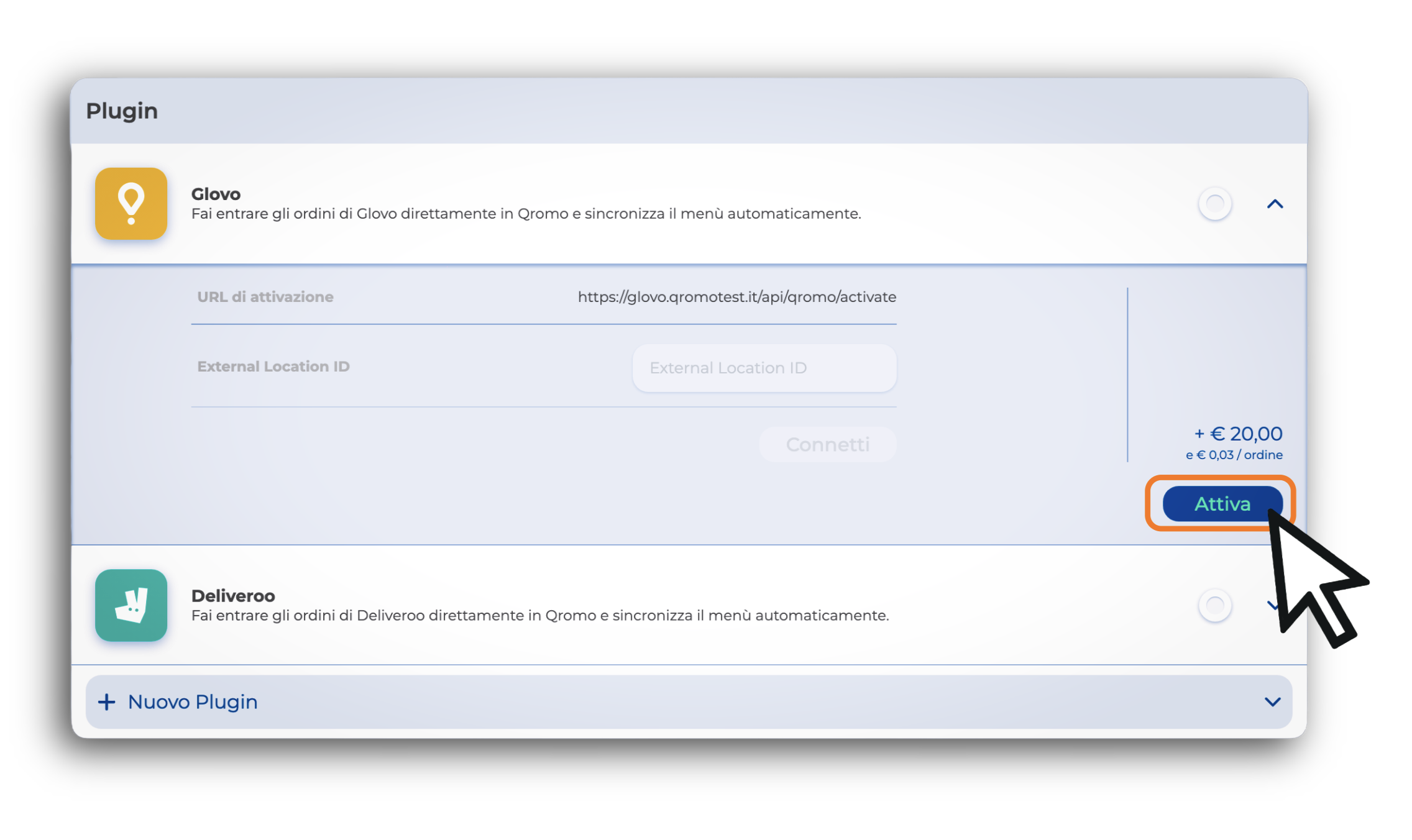Focus the External Location ID input field
This screenshot has width=1412, height=840.
(764, 368)
